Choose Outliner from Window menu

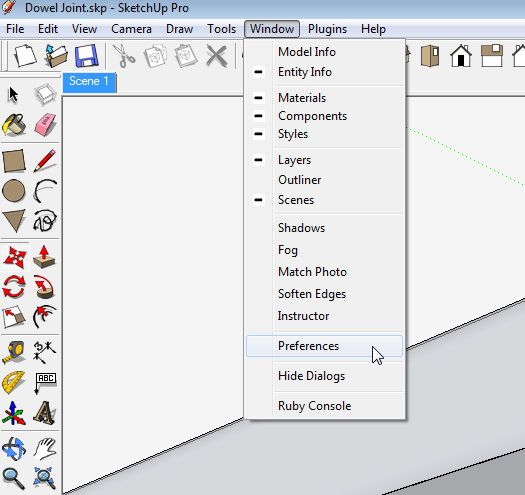click(325, 180)
